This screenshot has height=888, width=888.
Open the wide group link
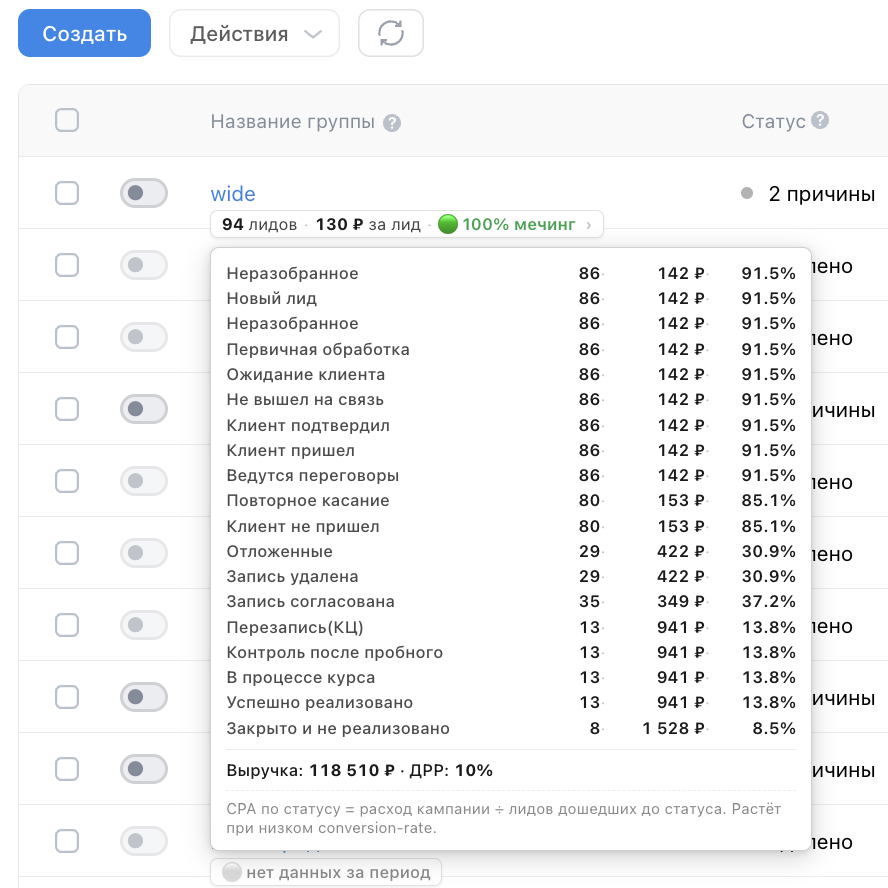233,194
